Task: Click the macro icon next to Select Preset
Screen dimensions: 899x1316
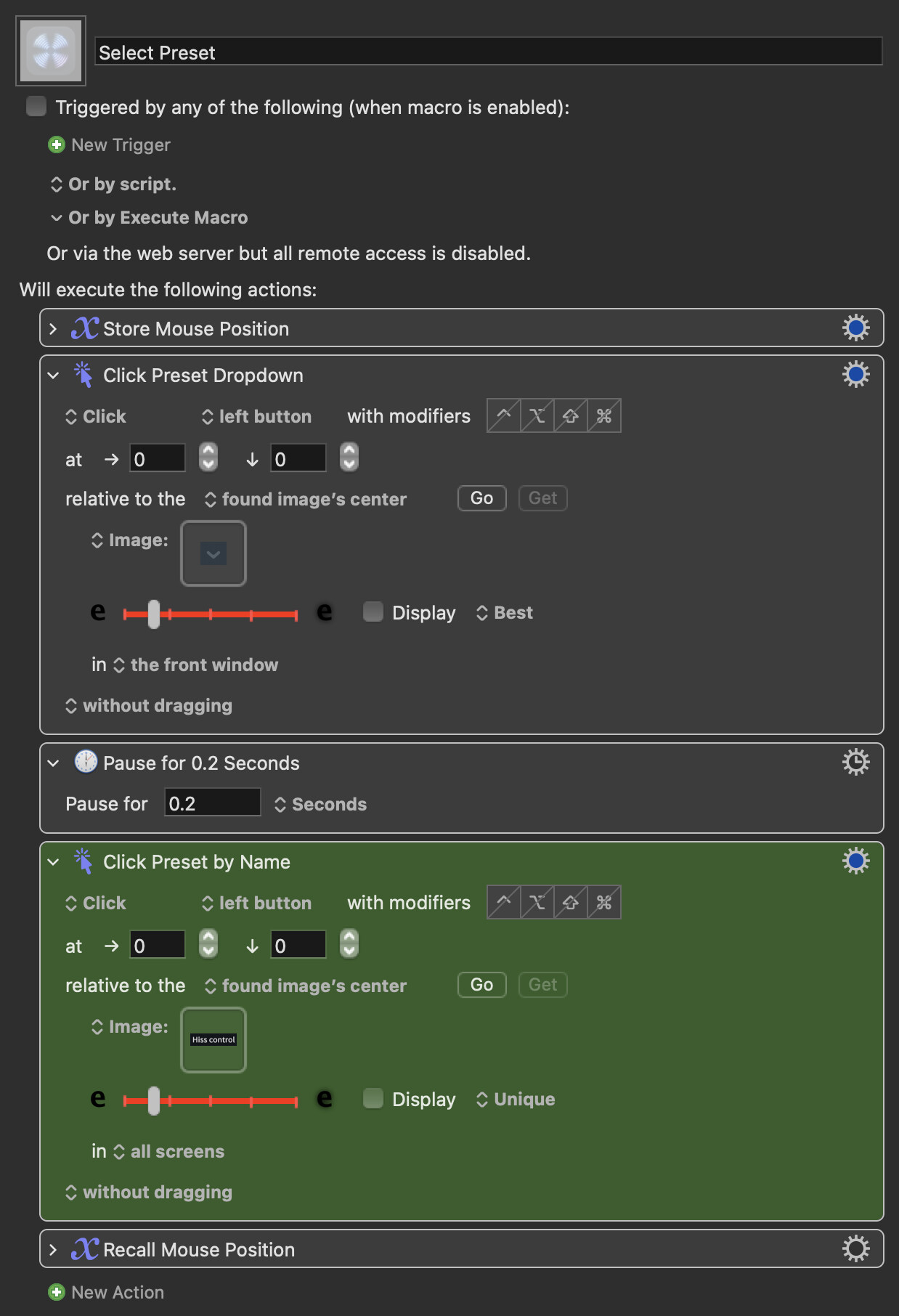Action: [x=51, y=51]
